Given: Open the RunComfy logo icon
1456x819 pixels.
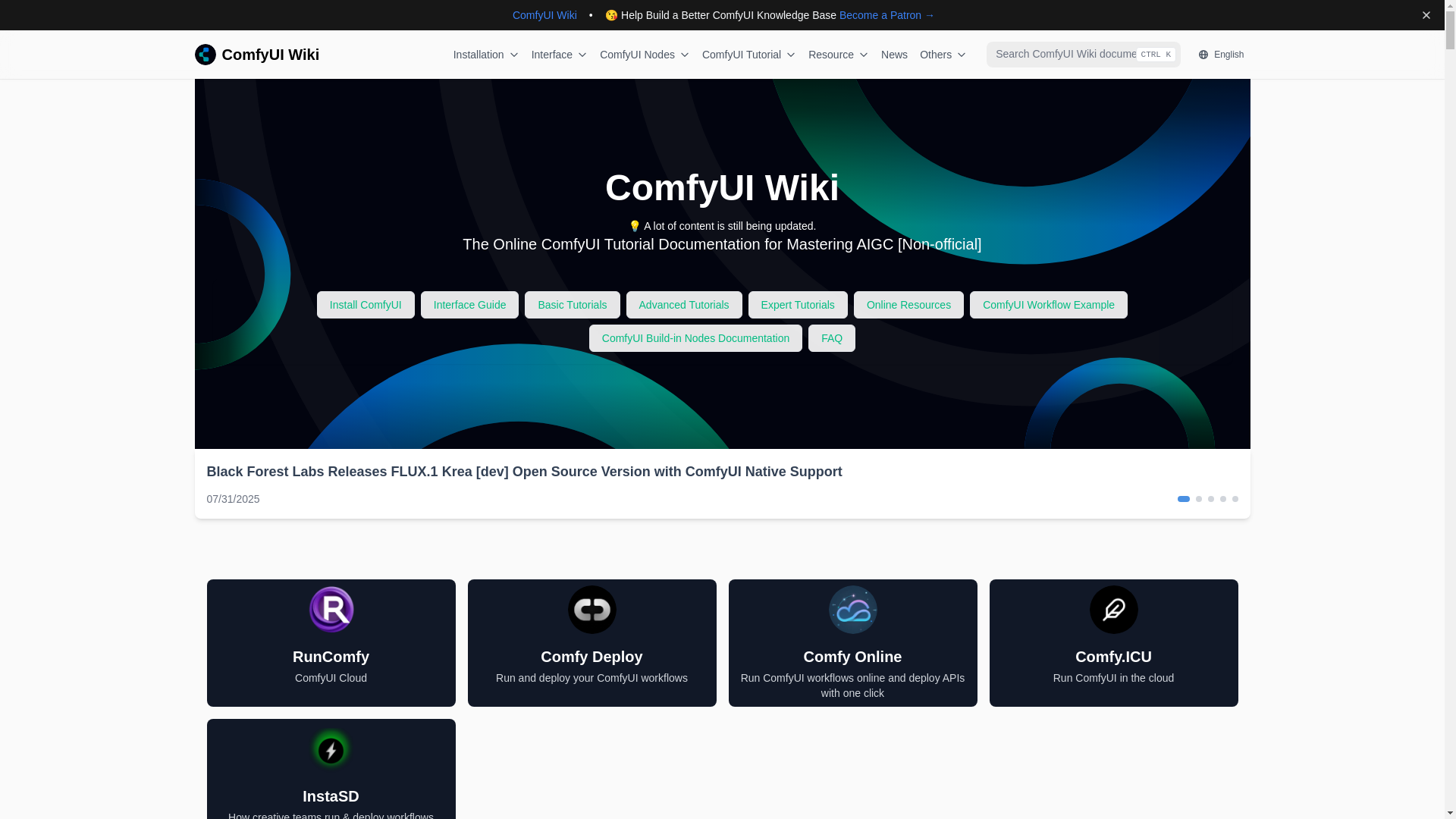Looking at the screenshot, I should pyautogui.click(x=331, y=610).
